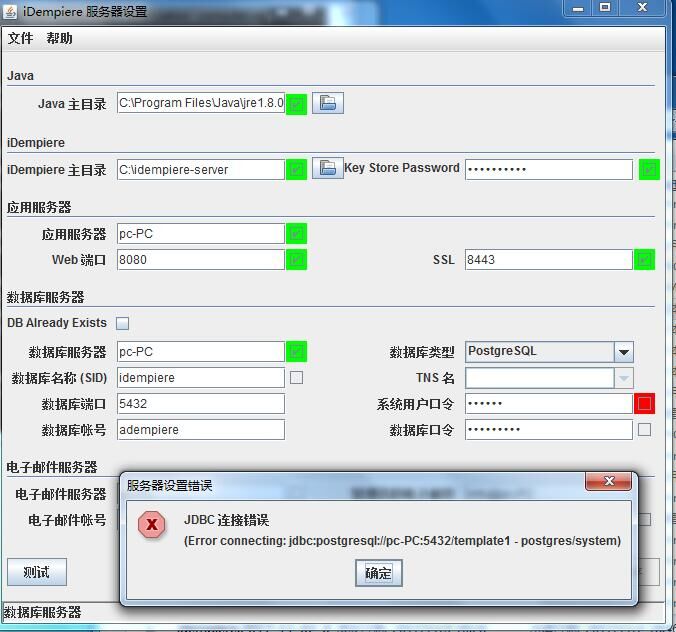Click the database server pc-PC field
The height and width of the screenshot is (632, 676).
tap(201, 351)
